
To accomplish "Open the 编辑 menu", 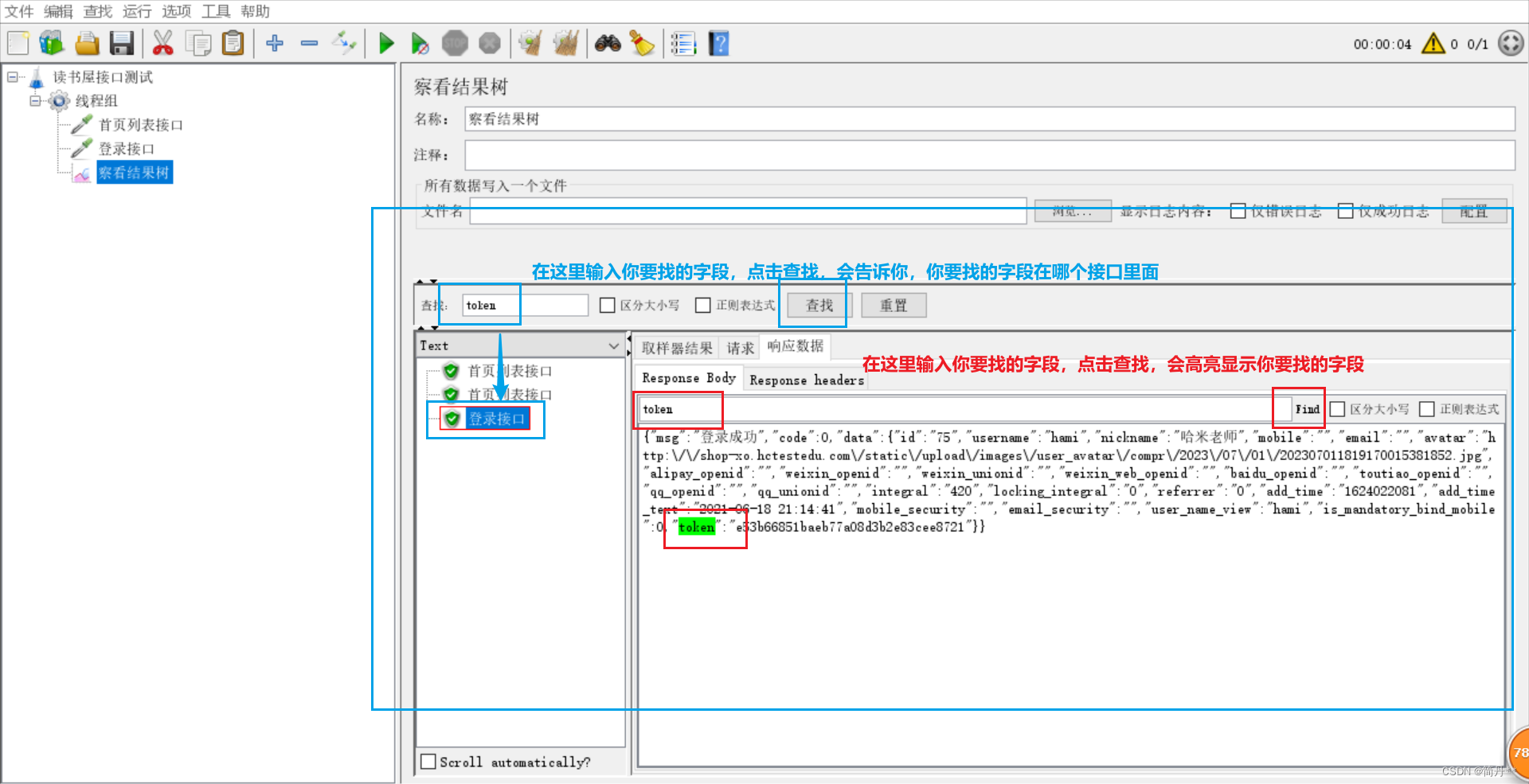I will tap(58, 11).
